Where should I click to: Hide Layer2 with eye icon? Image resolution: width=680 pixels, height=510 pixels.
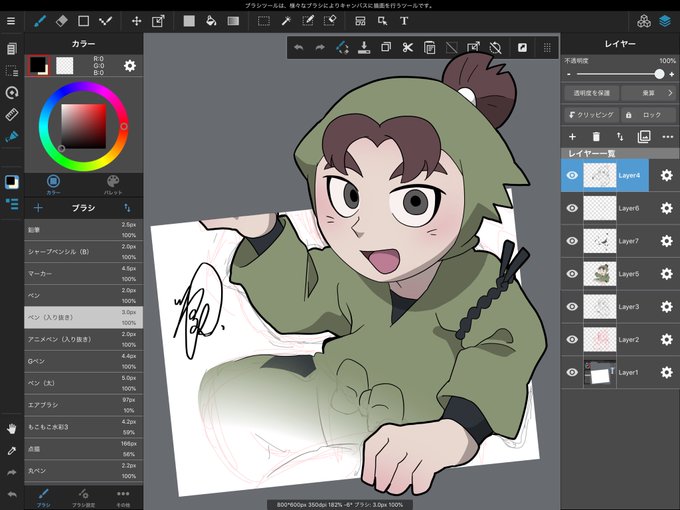point(572,339)
